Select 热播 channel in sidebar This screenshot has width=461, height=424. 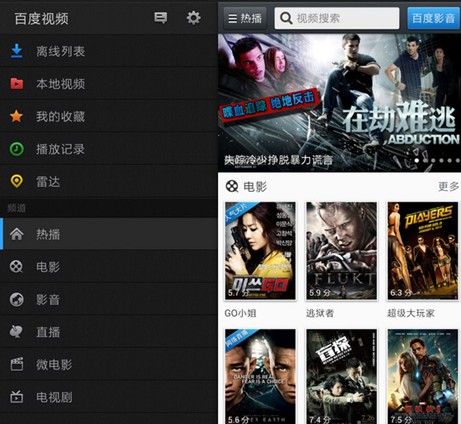pos(109,234)
